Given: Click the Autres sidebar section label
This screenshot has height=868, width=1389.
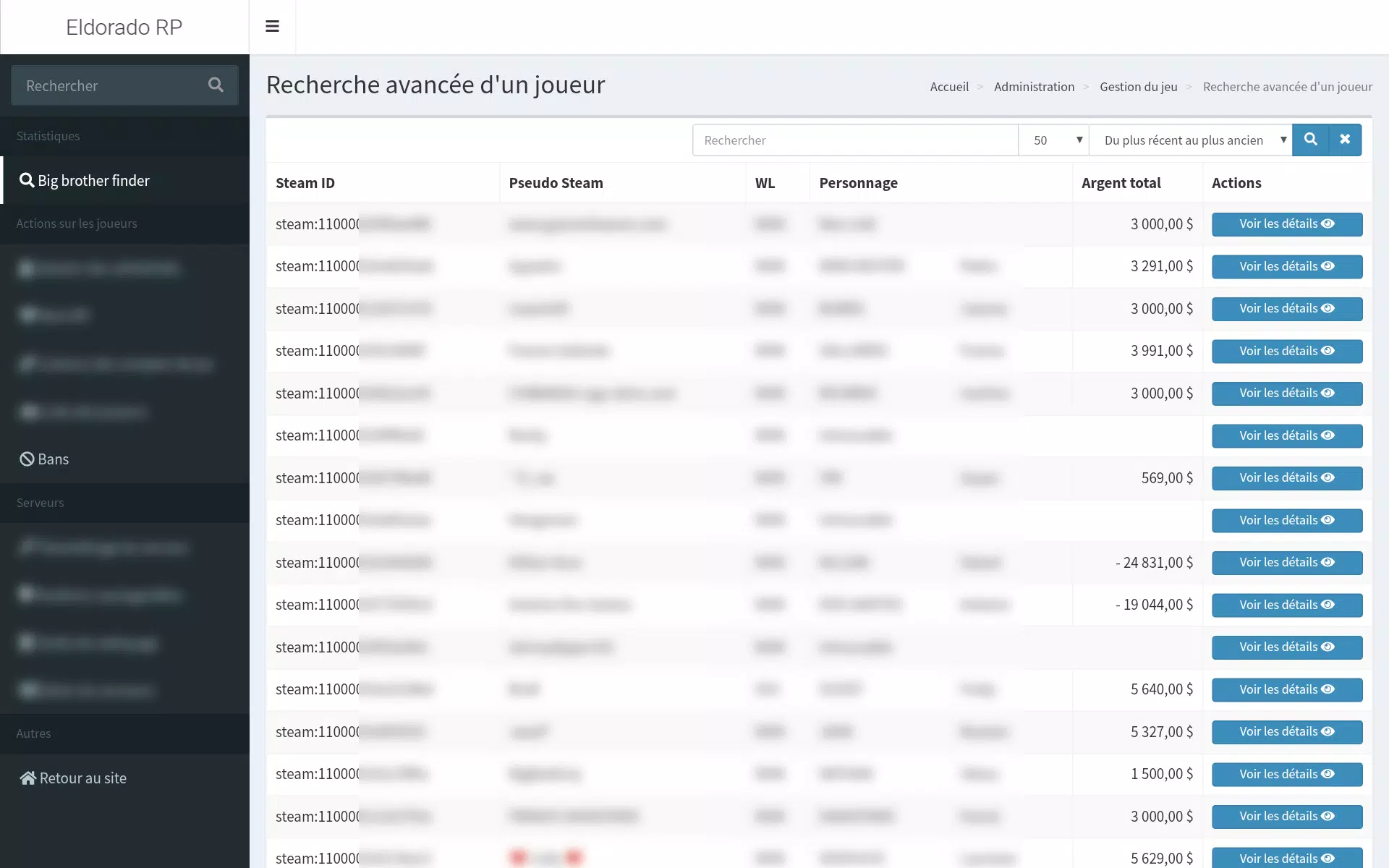Looking at the screenshot, I should pos(34,733).
